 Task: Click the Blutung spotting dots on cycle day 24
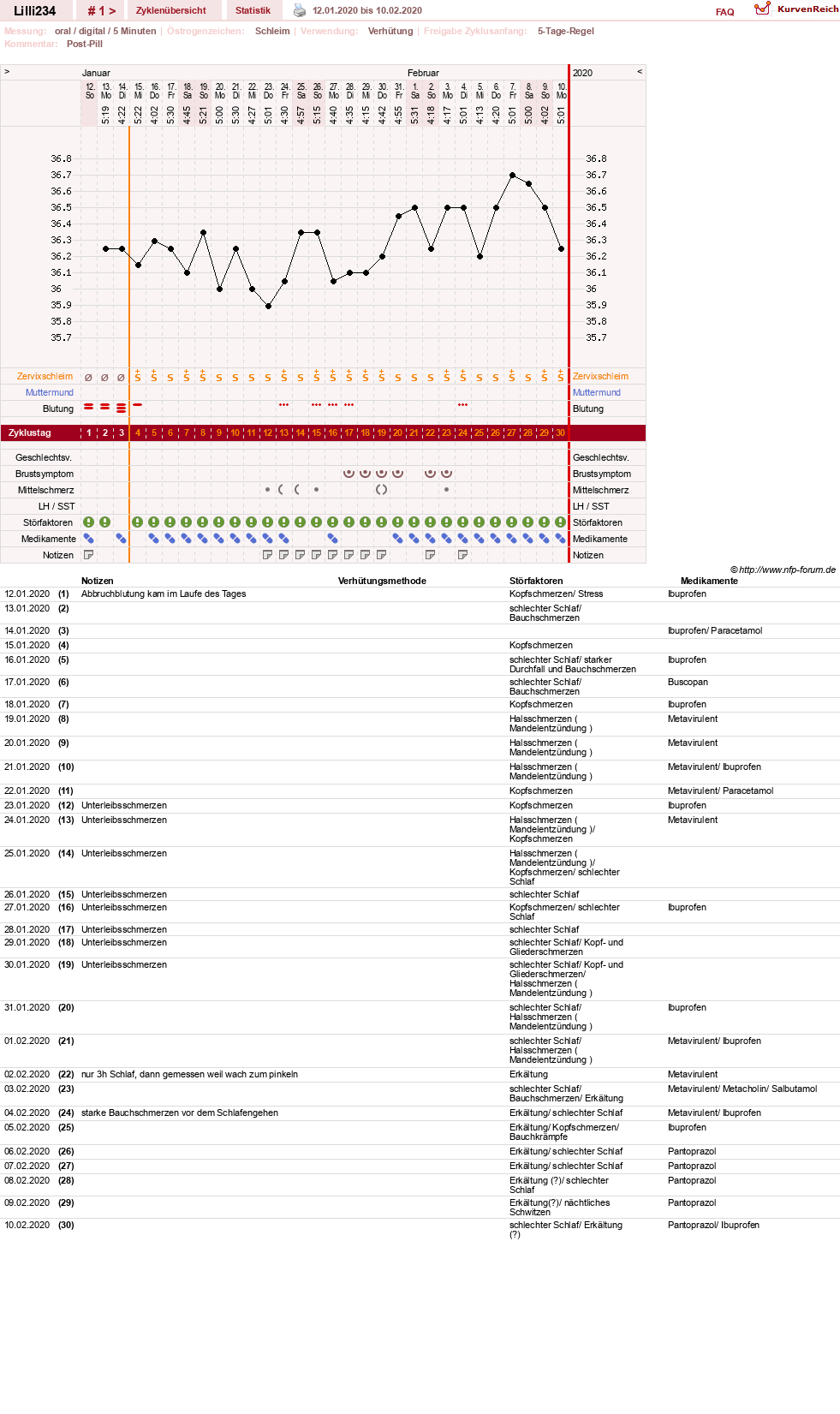click(462, 404)
